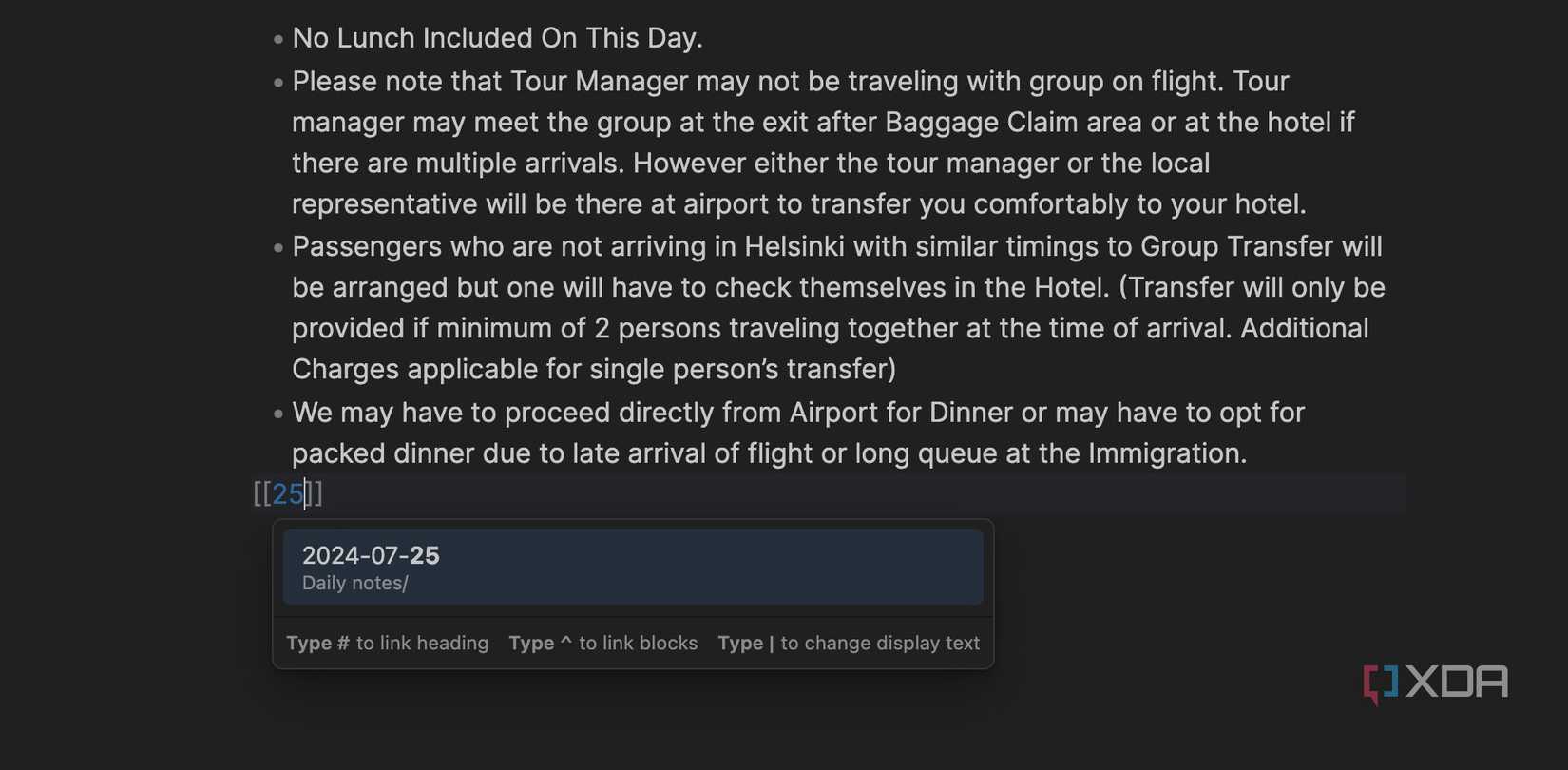Screen dimensions: 1568x770
Task: Click the "Type ^ to link blocks" hint
Action: (602, 644)
